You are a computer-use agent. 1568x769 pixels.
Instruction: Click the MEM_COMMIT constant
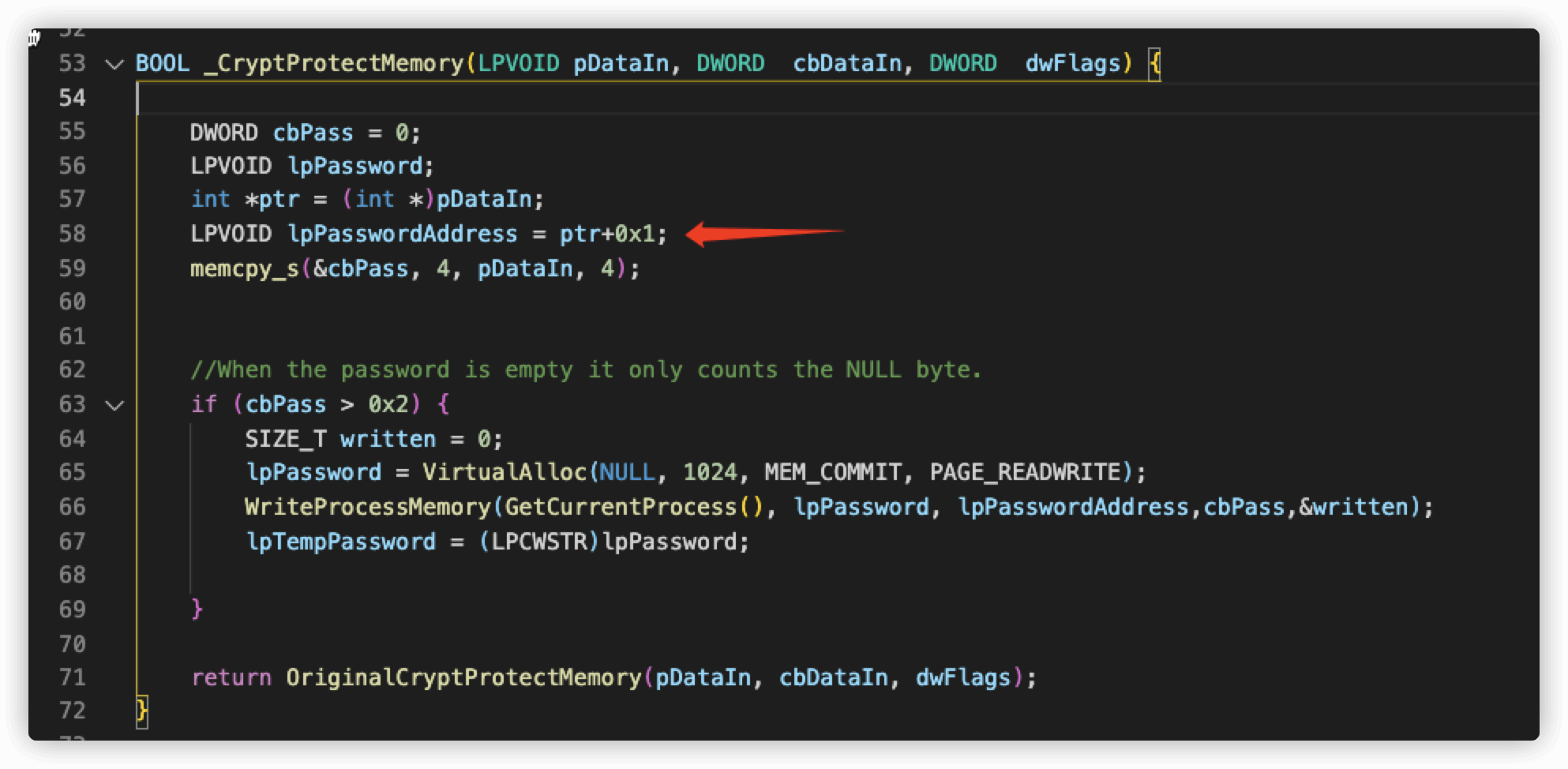pos(832,472)
